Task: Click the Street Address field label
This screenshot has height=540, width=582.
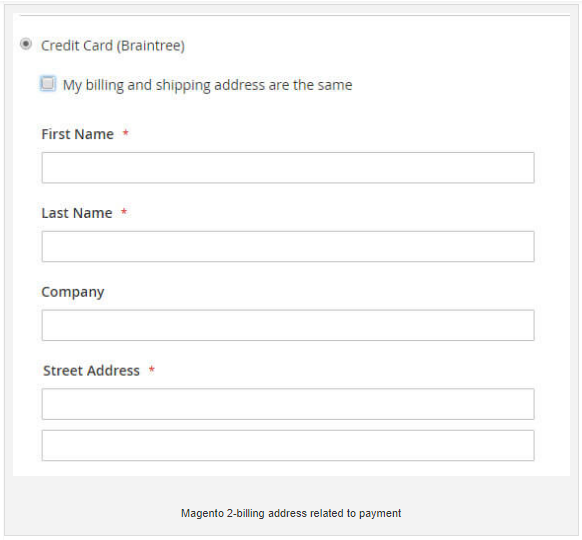Action: tap(91, 371)
